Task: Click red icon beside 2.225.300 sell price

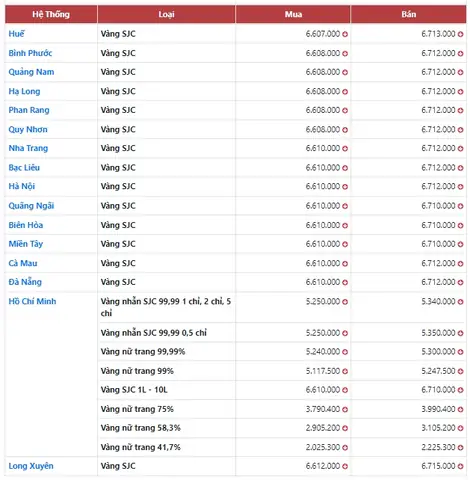Action: point(460,448)
